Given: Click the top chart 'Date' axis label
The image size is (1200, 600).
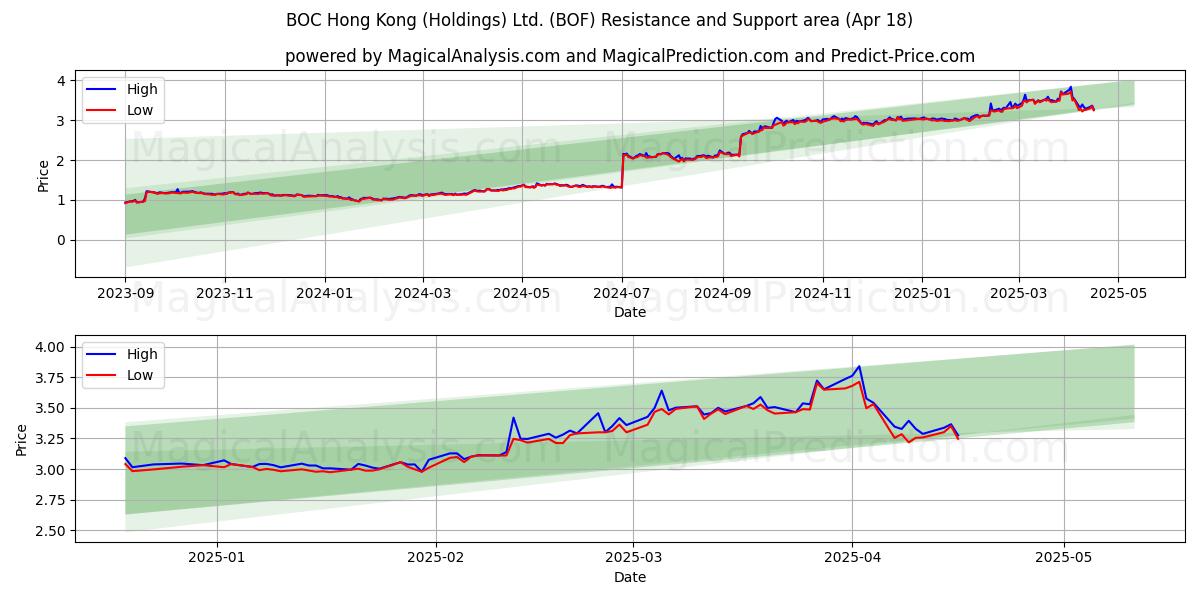Looking at the screenshot, I should coord(630,312).
